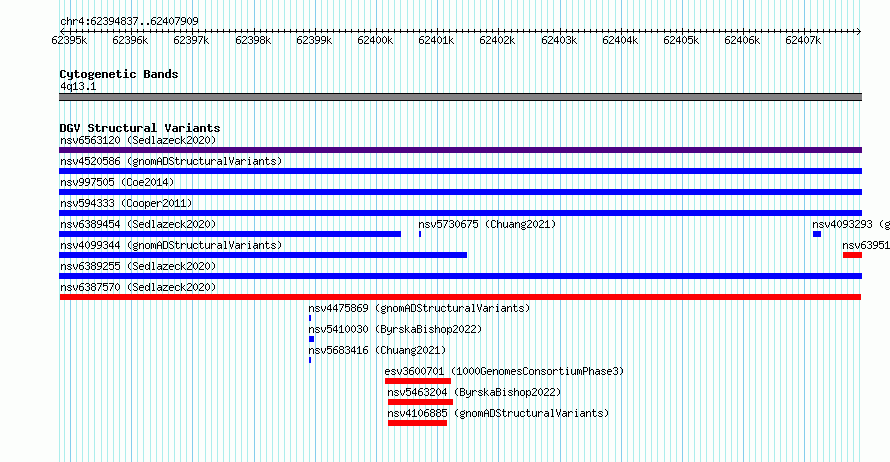Click the small blue nsv5410030 marker
This screenshot has width=890, height=462.
(311, 339)
